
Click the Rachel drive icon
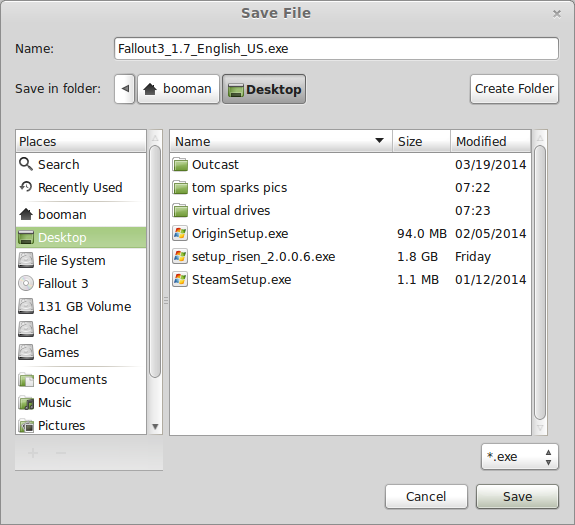(26, 329)
